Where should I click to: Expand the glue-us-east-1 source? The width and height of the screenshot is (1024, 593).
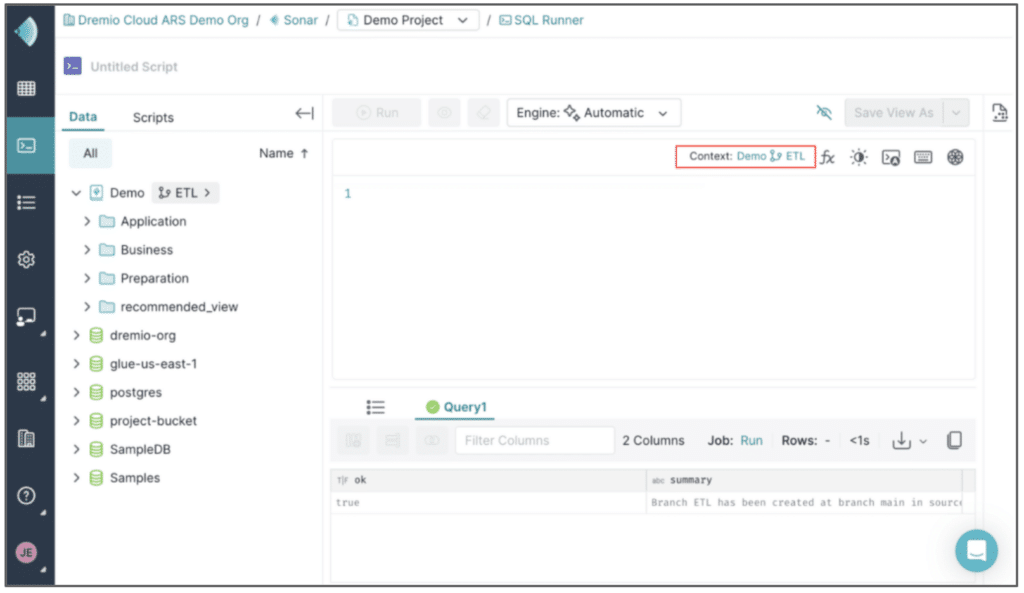pos(76,364)
